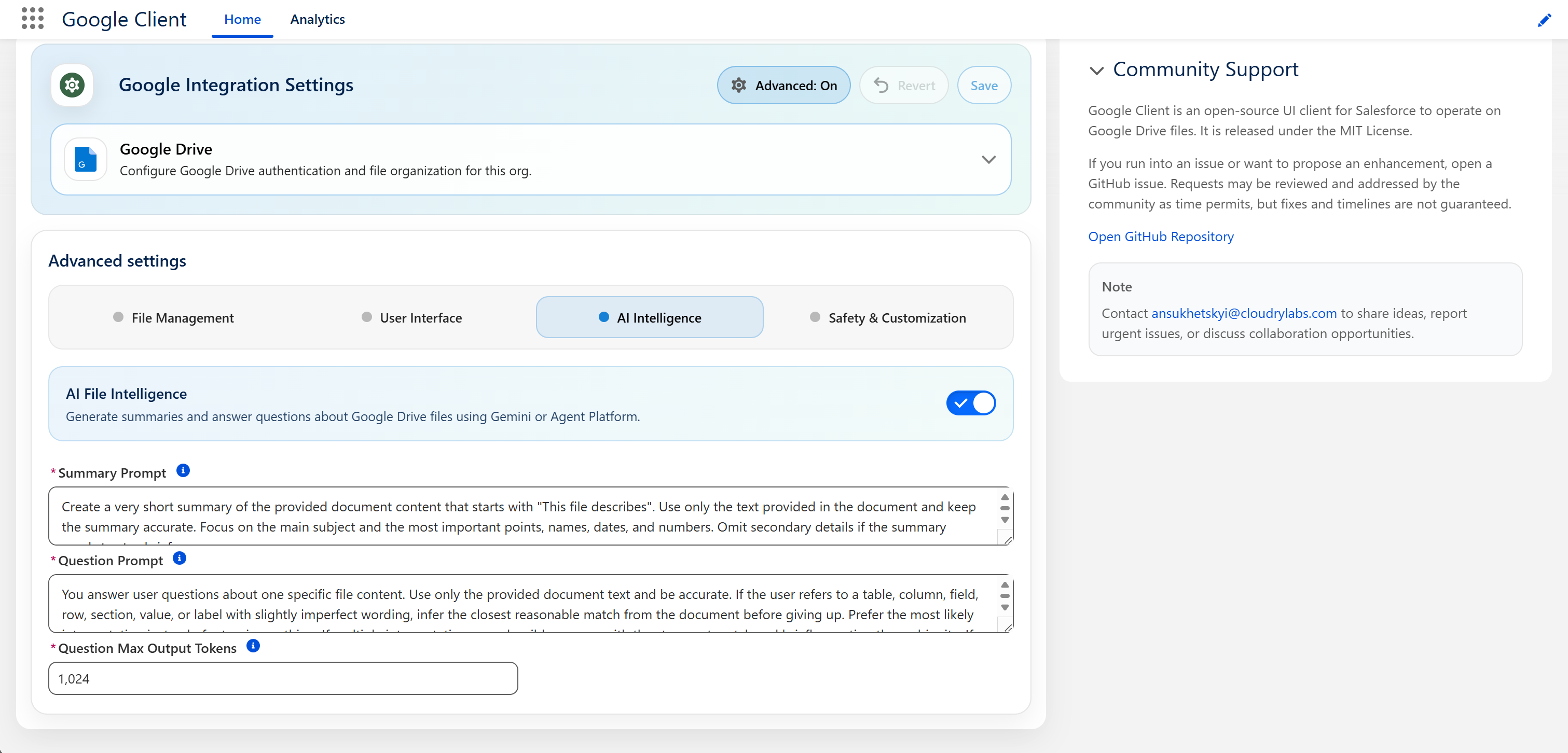Open the App Launcher grid icon
This screenshot has height=753, width=1568.
32,19
